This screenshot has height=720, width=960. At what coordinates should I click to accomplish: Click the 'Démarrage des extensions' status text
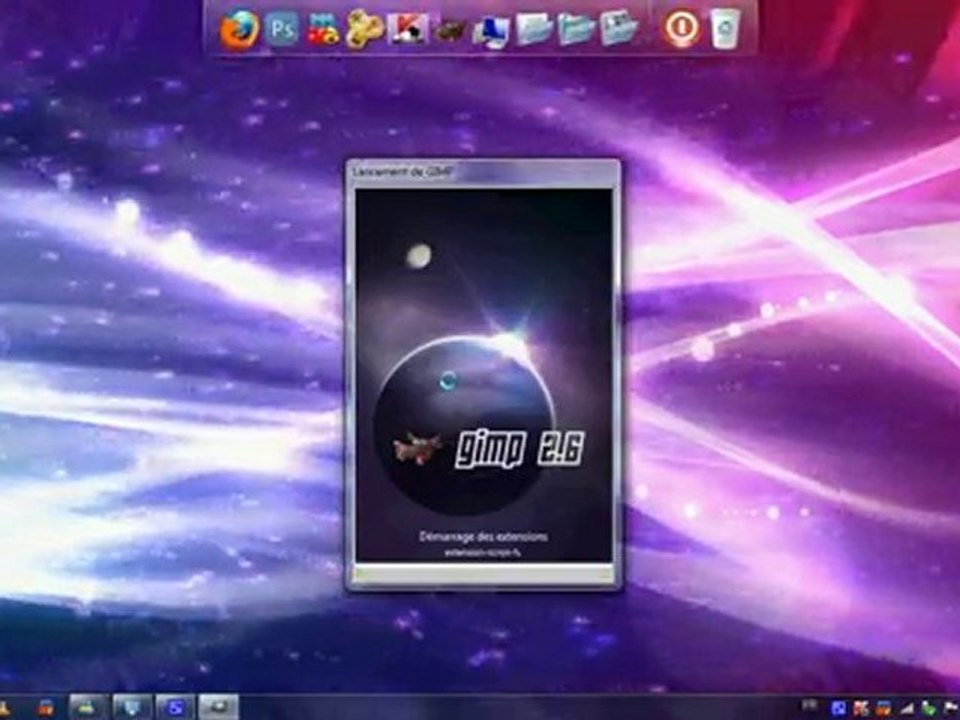point(484,537)
